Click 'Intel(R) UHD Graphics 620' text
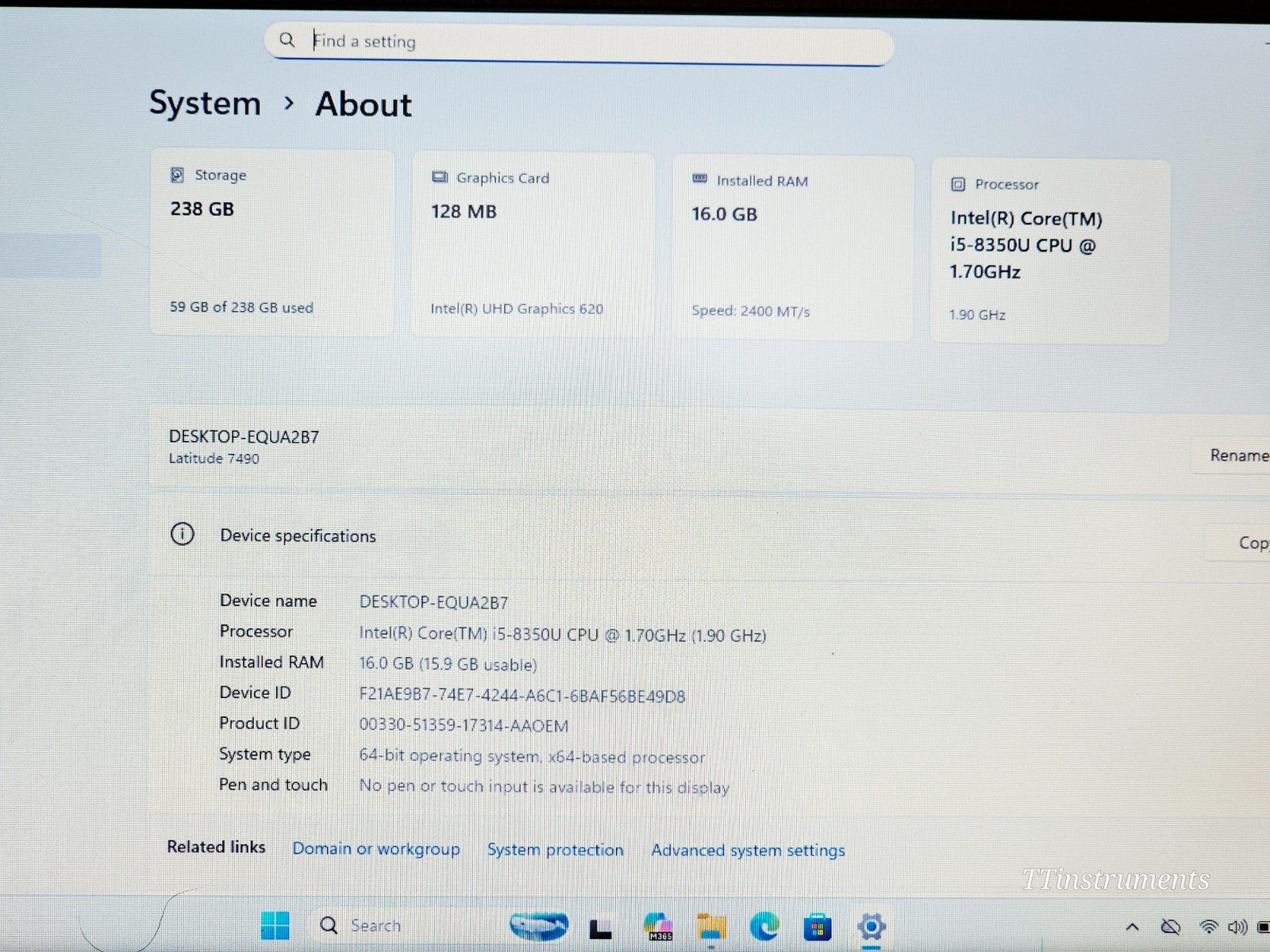This screenshot has width=1270, height=952. tap(517, 309)
